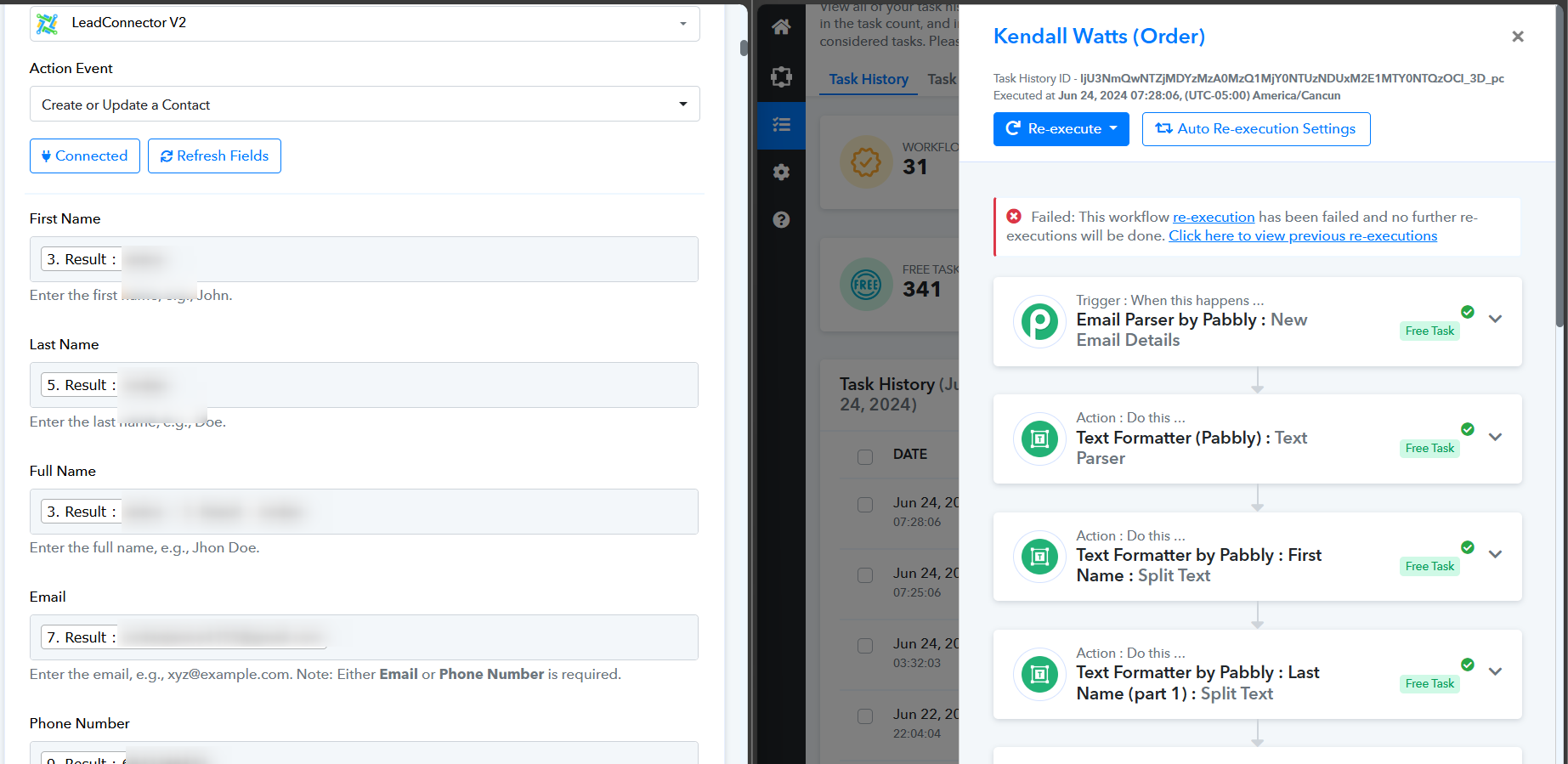Check the Jun 24 07:28:06 task row
The image size is (1568, 764).
pyautogui.click(x=865, y=505)
